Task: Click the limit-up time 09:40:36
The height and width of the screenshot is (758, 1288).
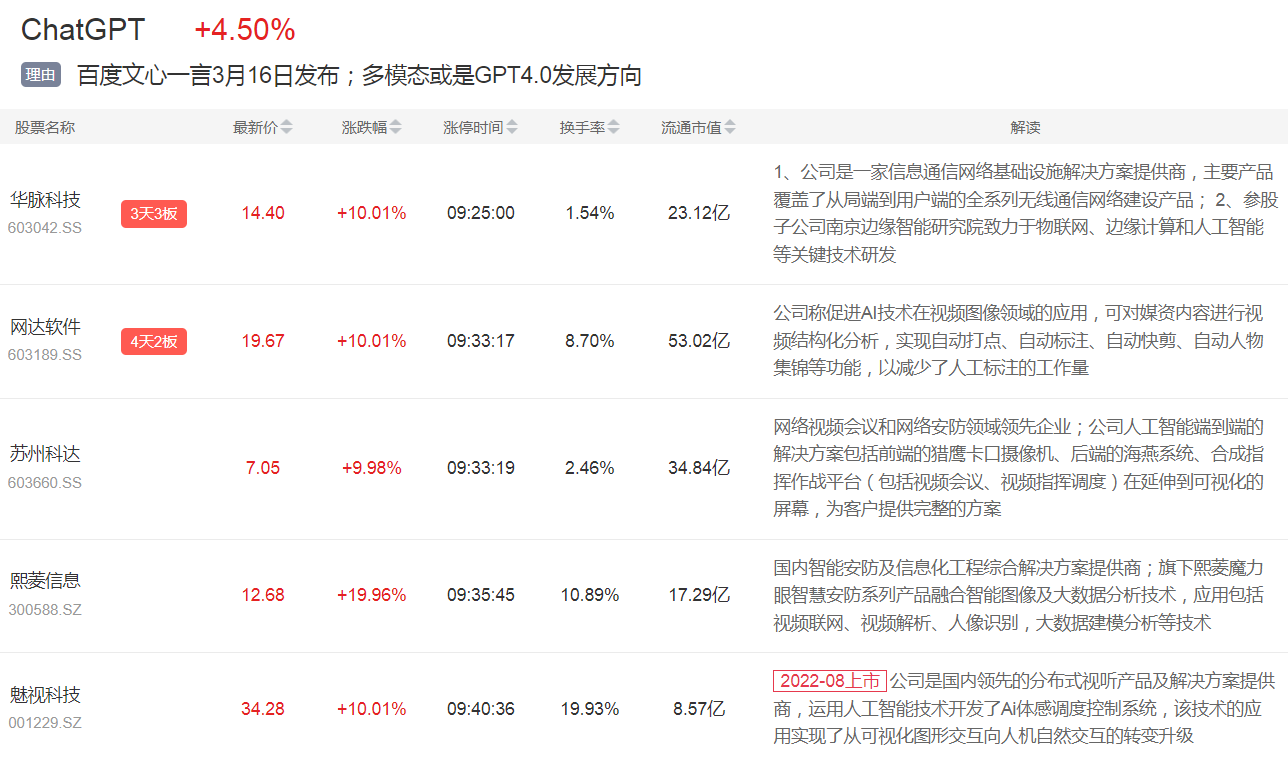Action: click(481, 709)
